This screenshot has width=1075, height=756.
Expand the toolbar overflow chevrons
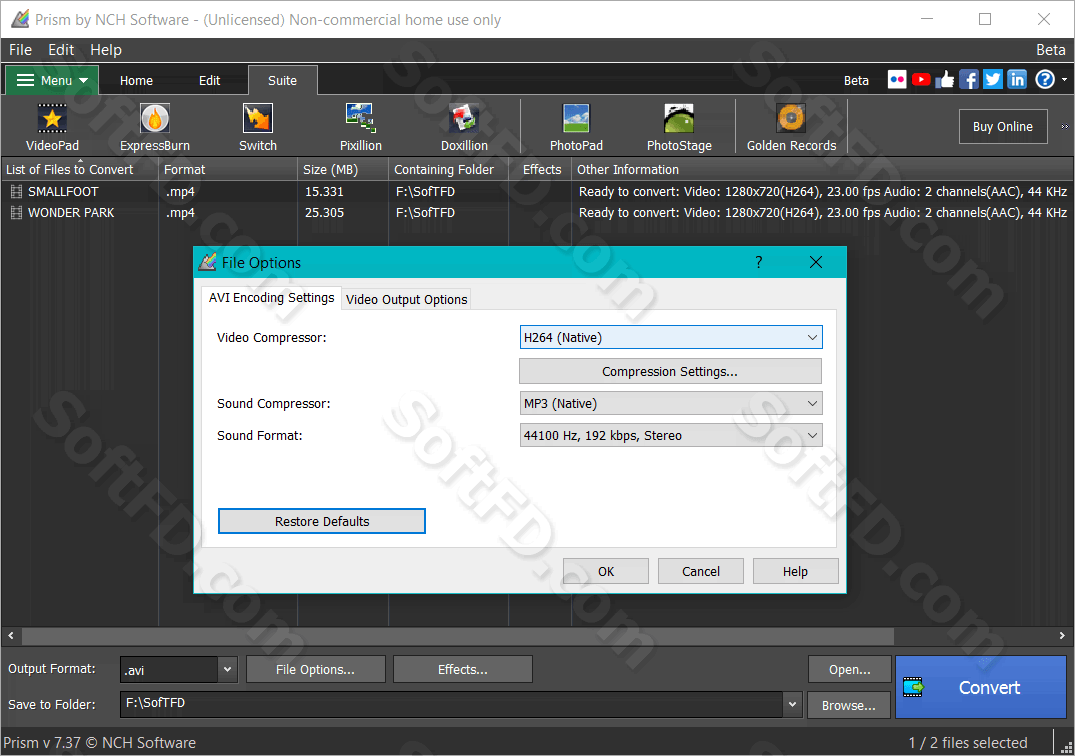coord(1065,126)
